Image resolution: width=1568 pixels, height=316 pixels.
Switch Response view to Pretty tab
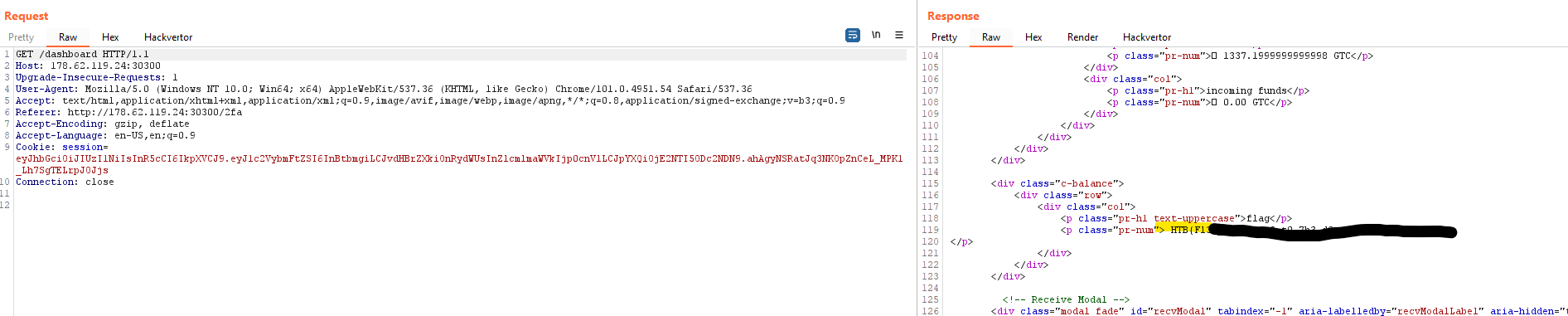[944, 37]
